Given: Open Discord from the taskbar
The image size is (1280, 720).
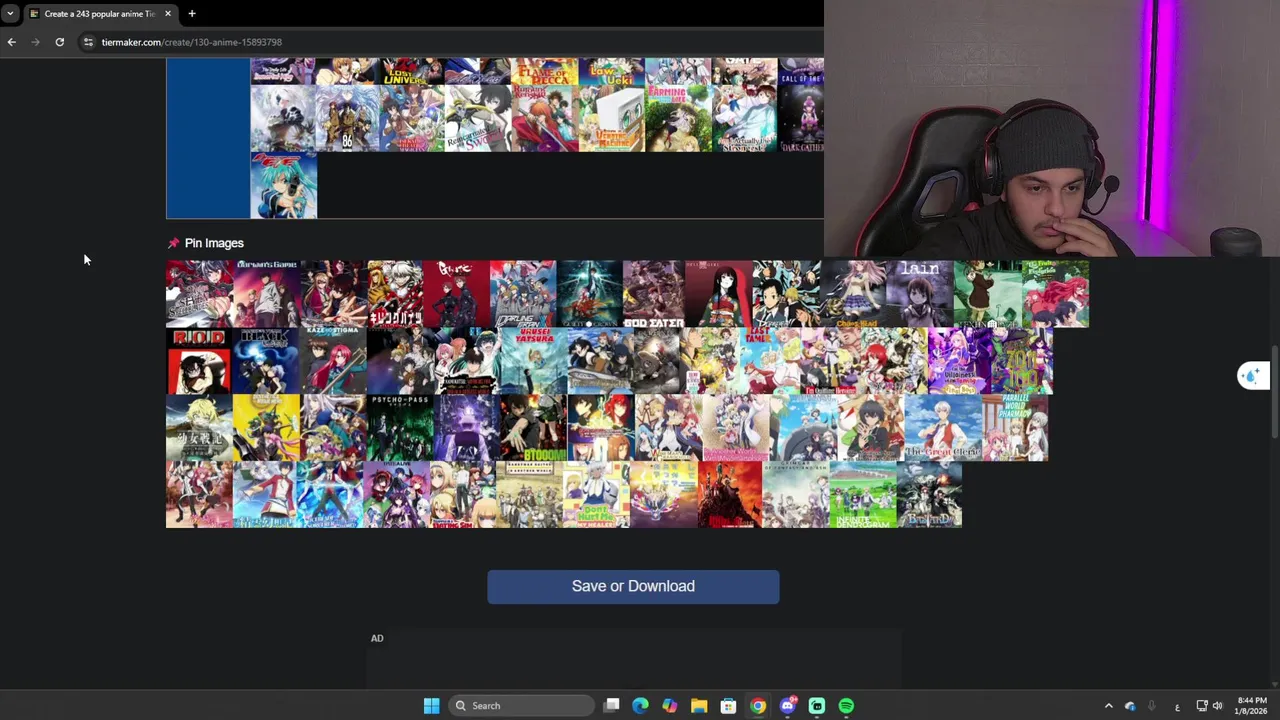Looking at the screenshot, I should point(787,706).
